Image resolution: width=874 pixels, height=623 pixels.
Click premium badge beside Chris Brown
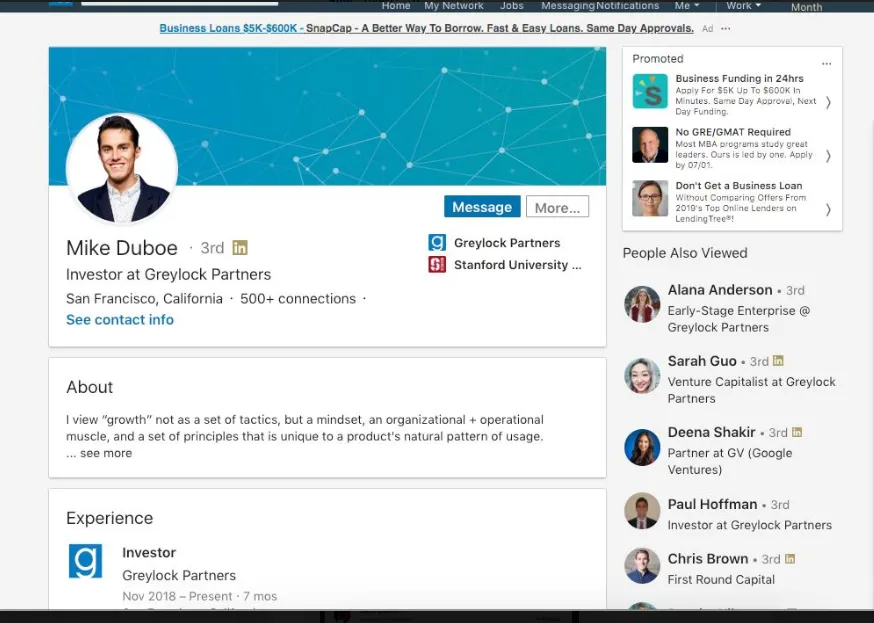tap(790, 558)
